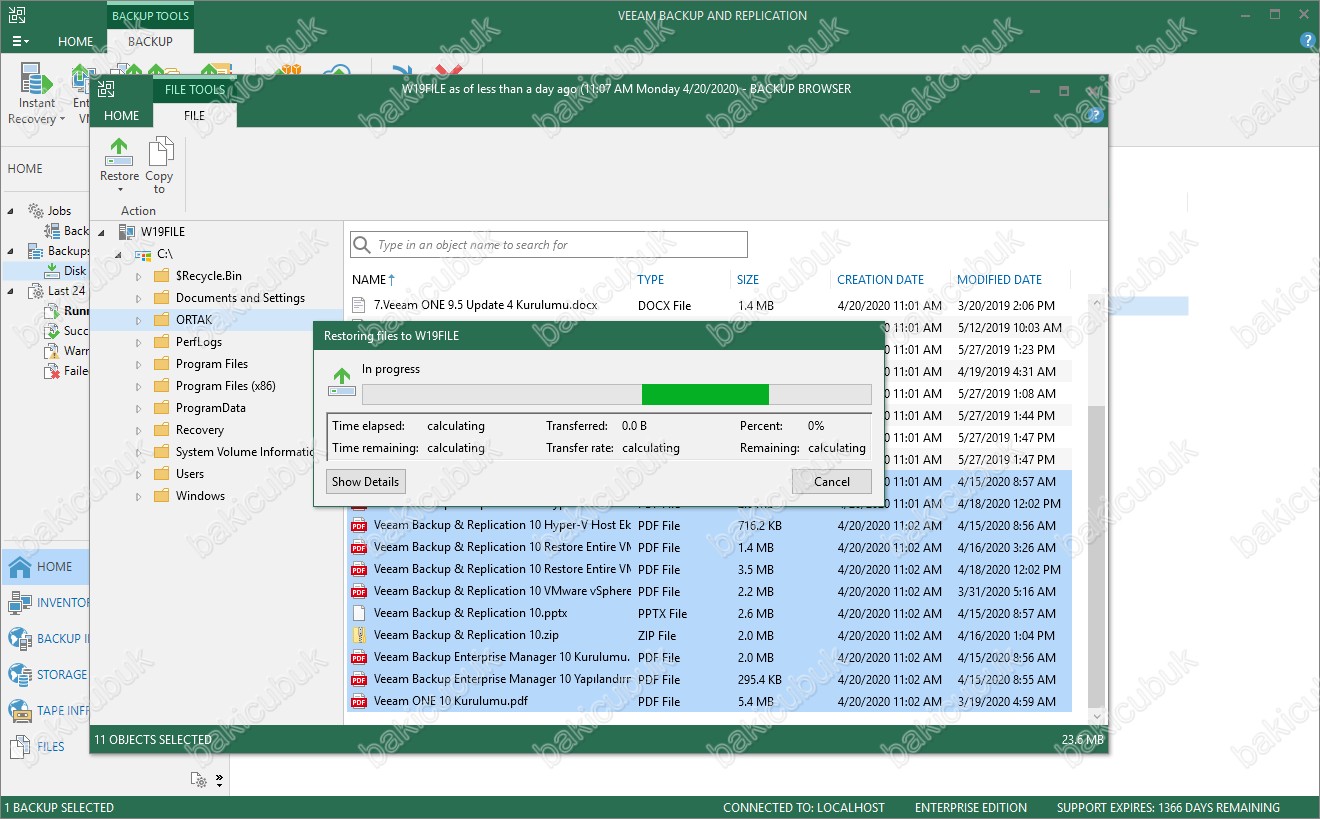Switch to HOME tab in Backup Browser

pyautogui.click(x=122, y=115)
